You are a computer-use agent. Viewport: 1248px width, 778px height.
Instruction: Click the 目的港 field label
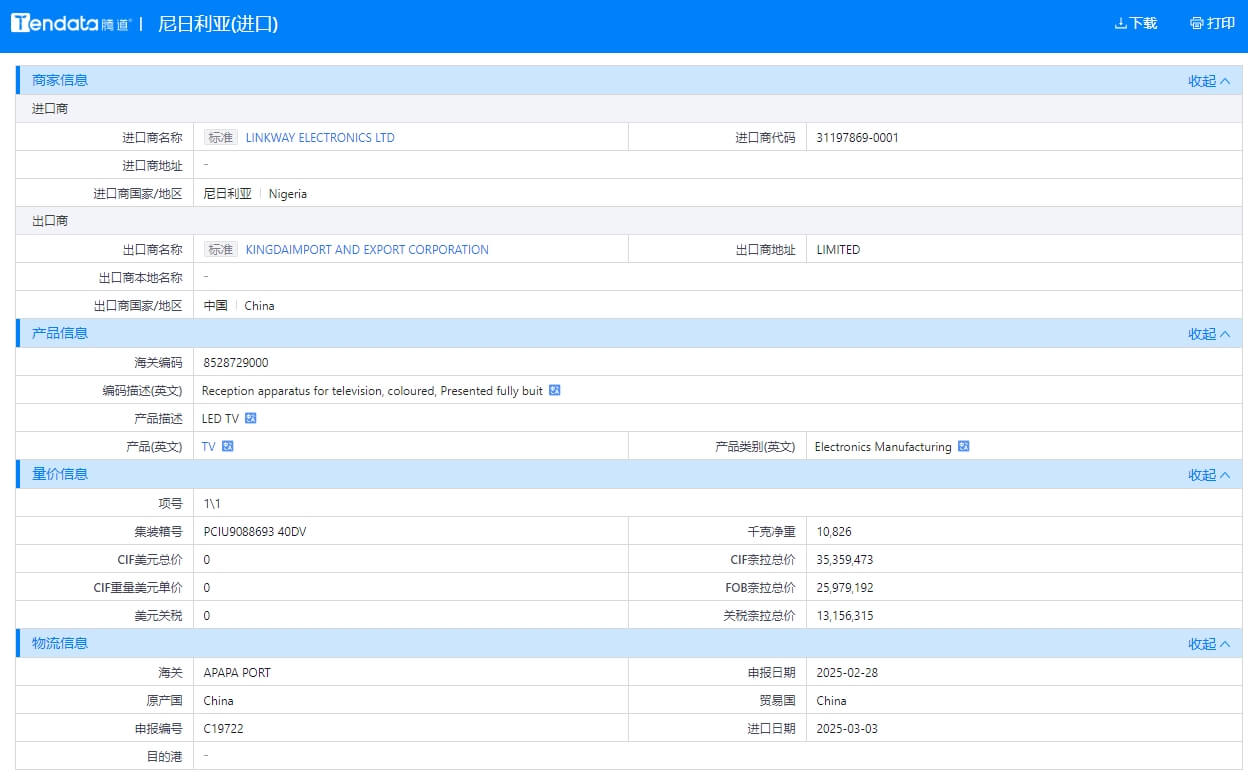165,757
